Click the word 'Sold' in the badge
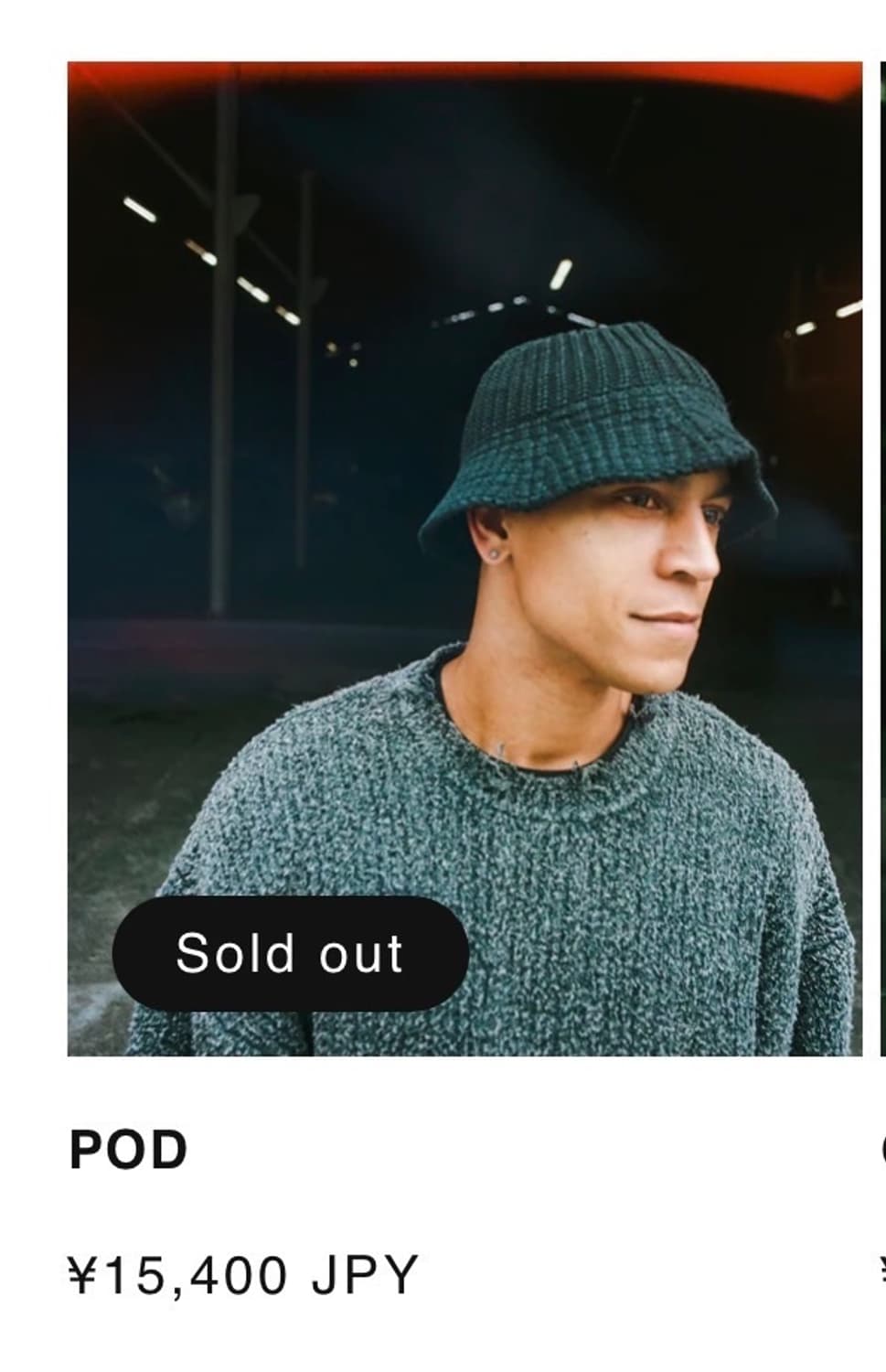The width and height of the screenshot is (886, 1372). [x=234, y=953]
